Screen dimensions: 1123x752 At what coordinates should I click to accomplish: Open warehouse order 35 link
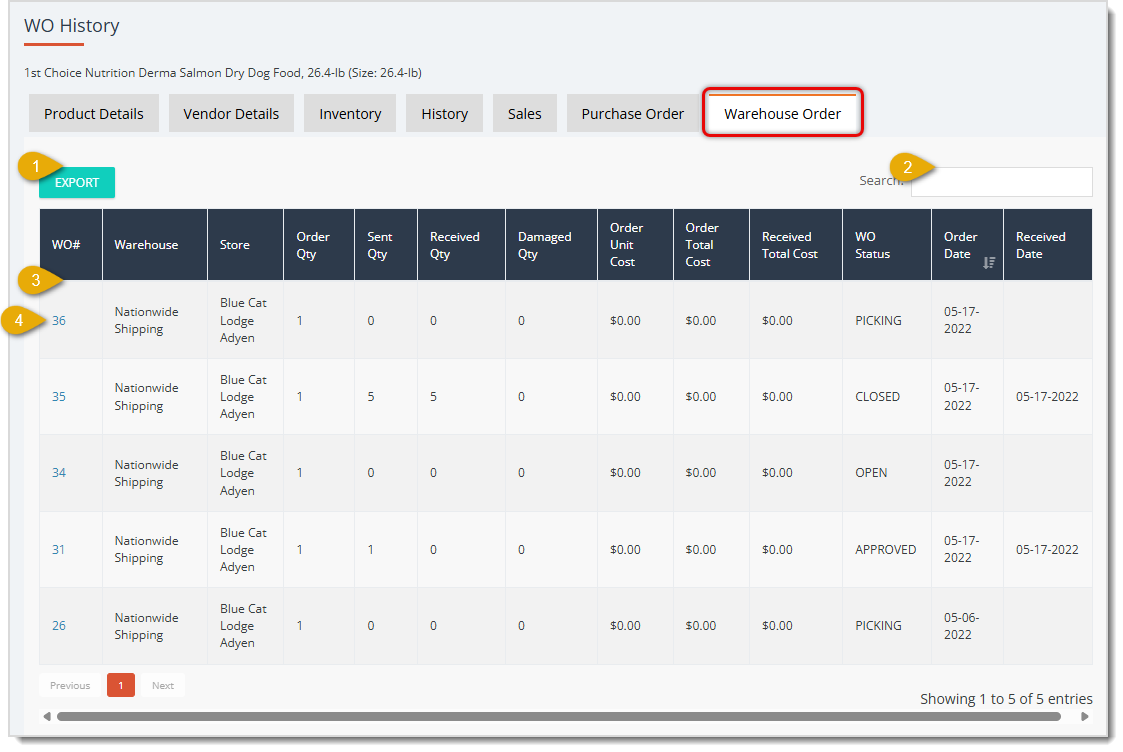[59, 397]
